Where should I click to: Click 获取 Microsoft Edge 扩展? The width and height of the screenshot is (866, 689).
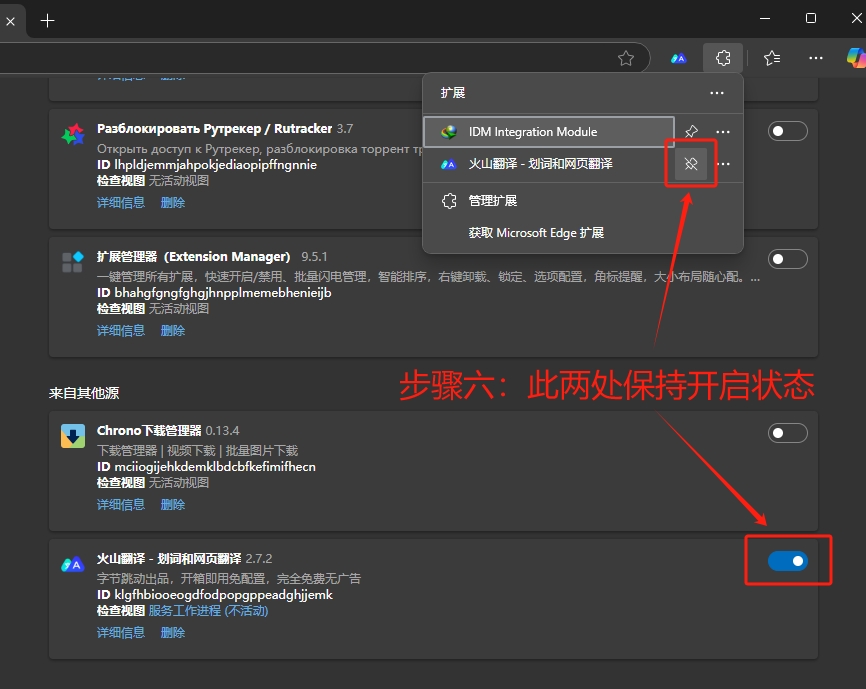coord(583,233)
